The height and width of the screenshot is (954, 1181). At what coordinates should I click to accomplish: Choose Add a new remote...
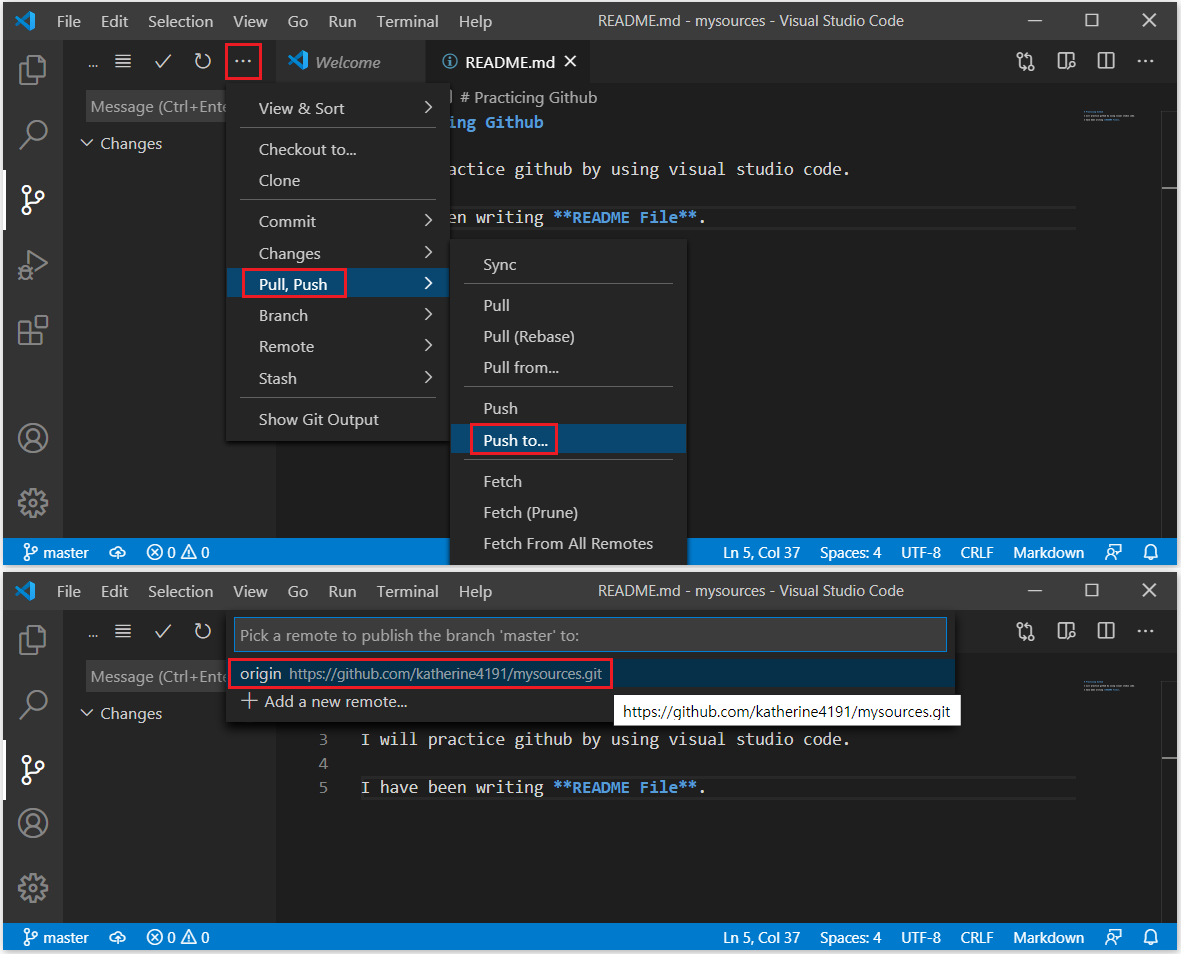click(590, 702)
